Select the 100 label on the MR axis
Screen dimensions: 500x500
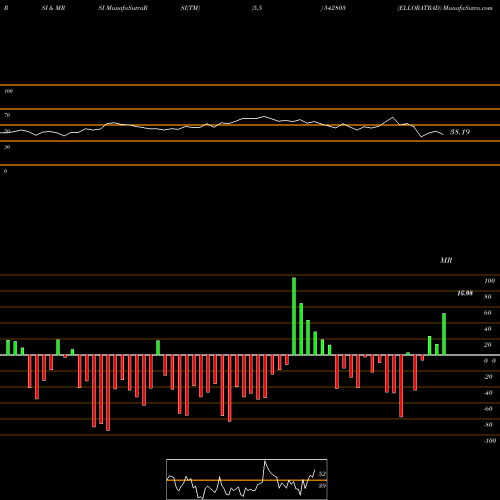click(489, 281)
